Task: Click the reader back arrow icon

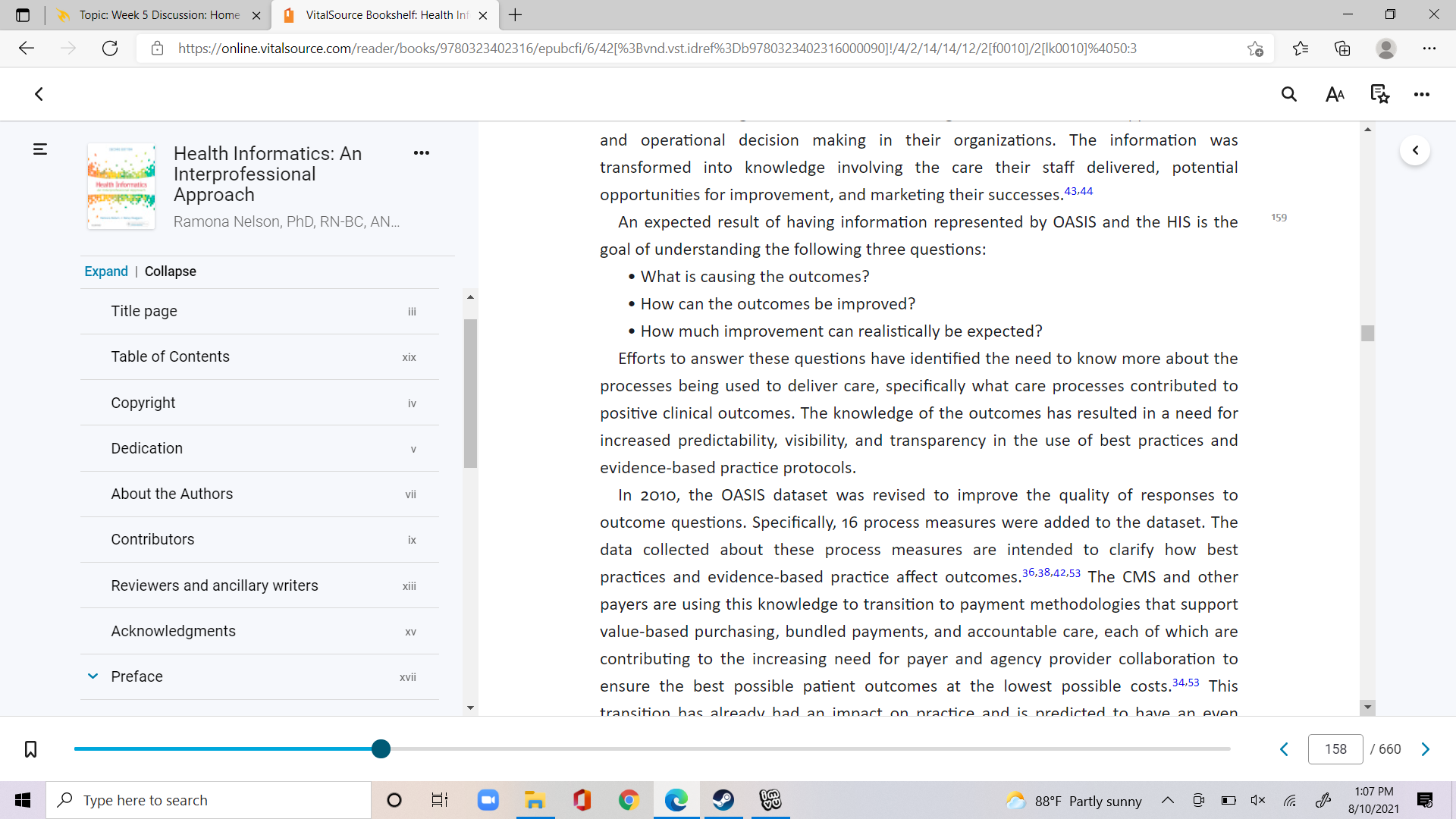Action: tap(39, 94)
